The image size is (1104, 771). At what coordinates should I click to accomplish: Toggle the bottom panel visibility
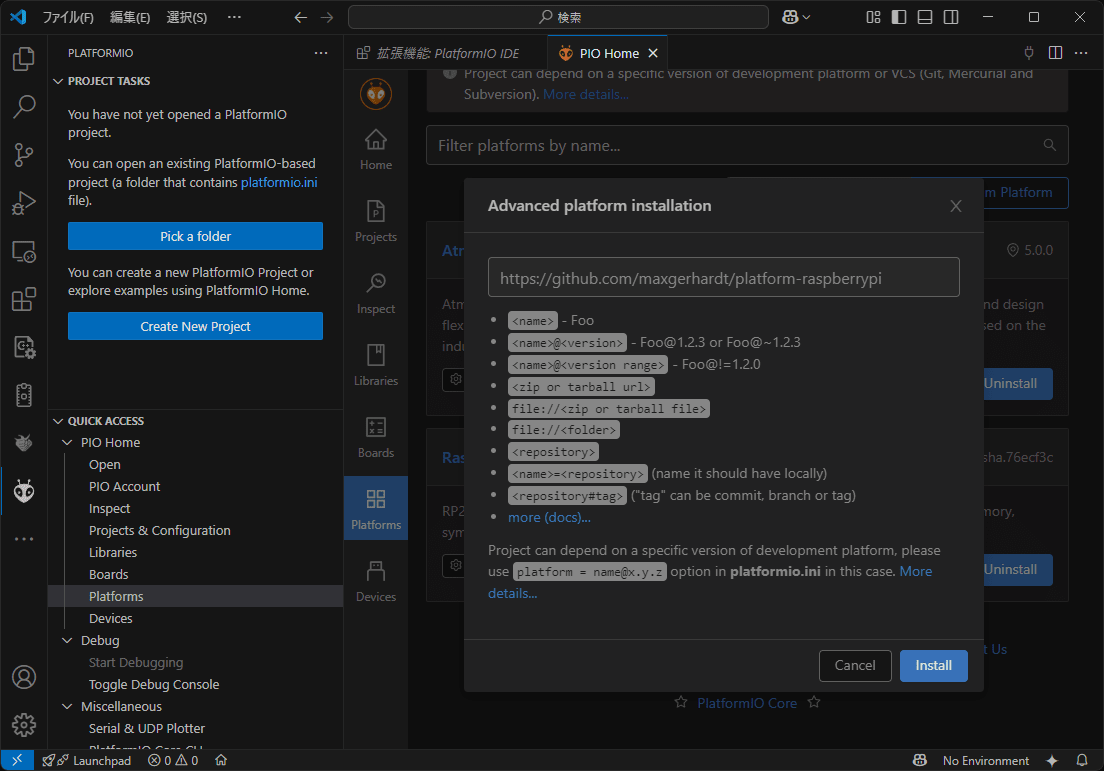click(925, 17)
